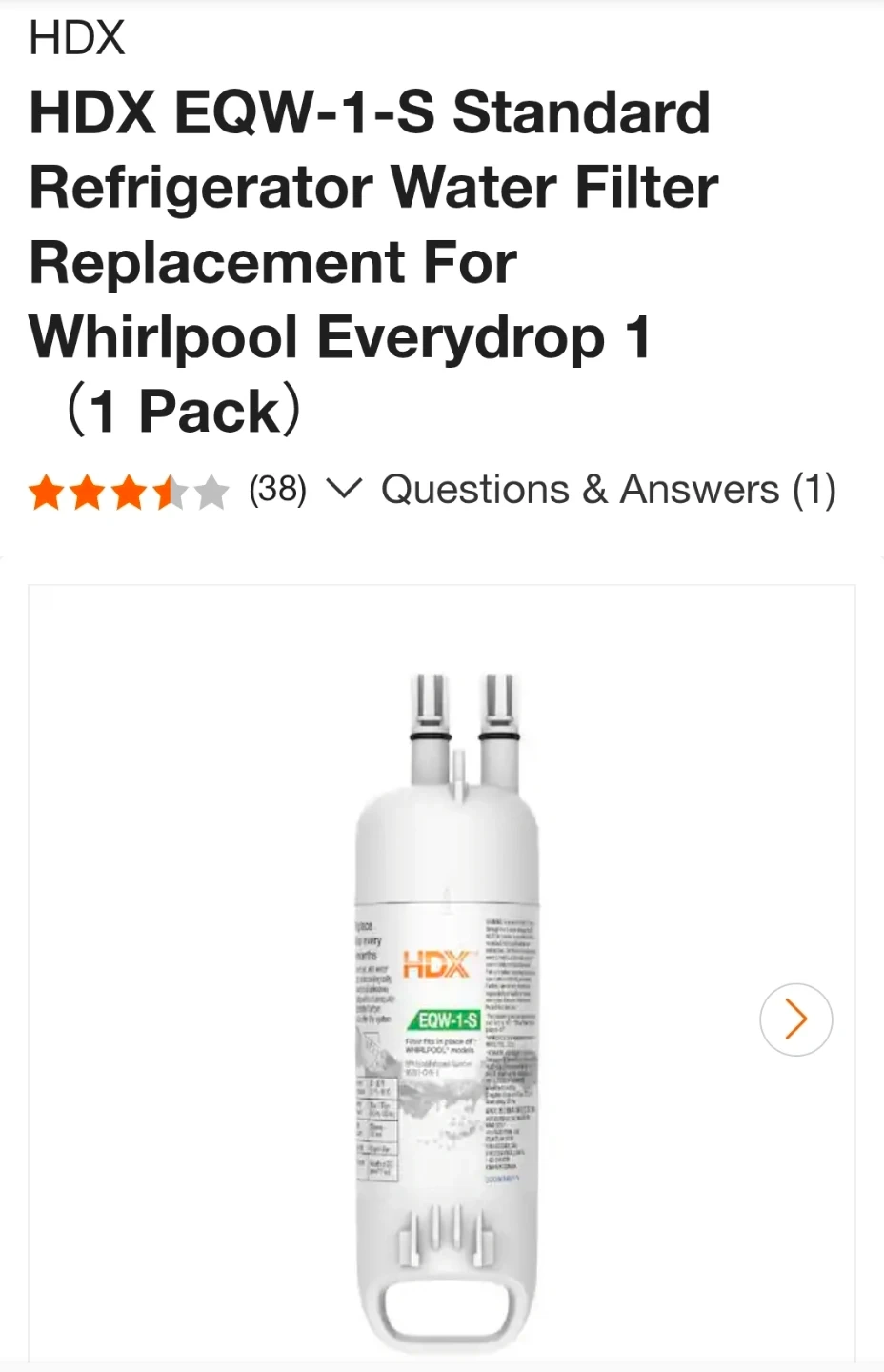Click the HDX logo on filter label
This screenshot has height=1372, width=884.
click(437, 964)
